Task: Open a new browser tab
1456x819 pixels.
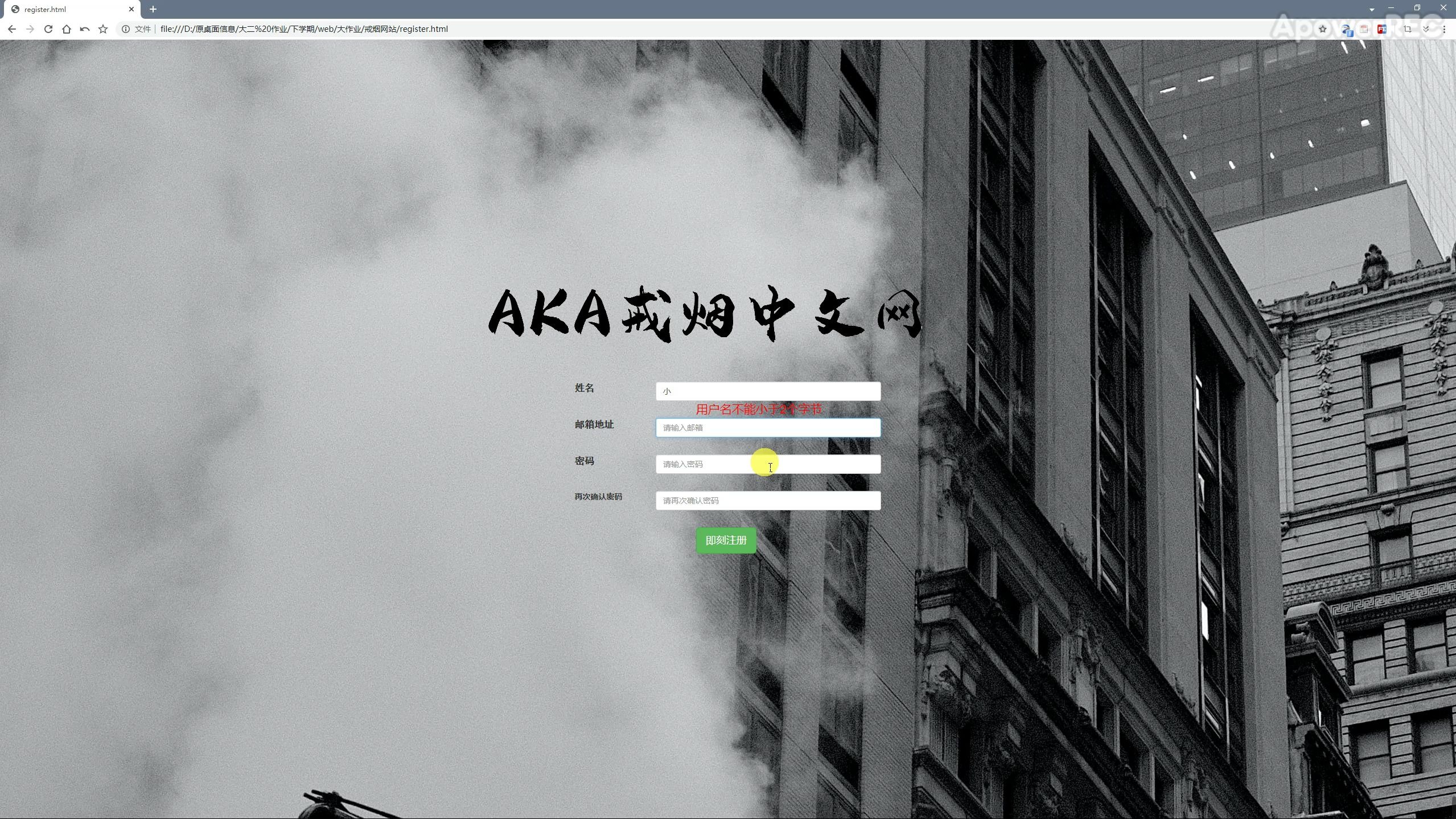Action: [x=153, y=9]
